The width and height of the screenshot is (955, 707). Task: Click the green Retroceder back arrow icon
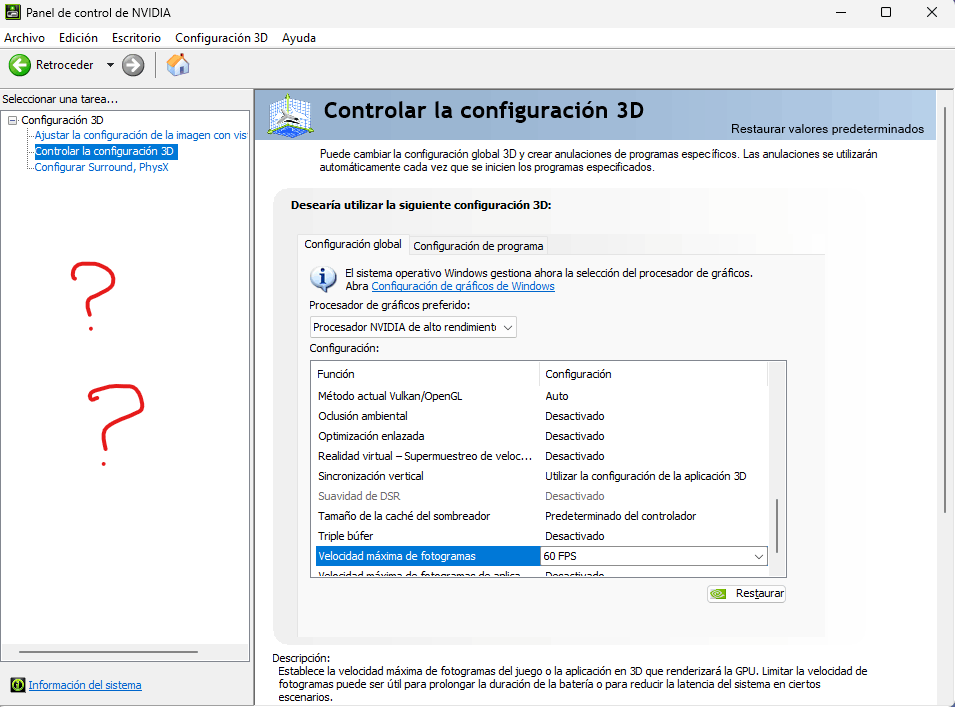pos(19,65)
